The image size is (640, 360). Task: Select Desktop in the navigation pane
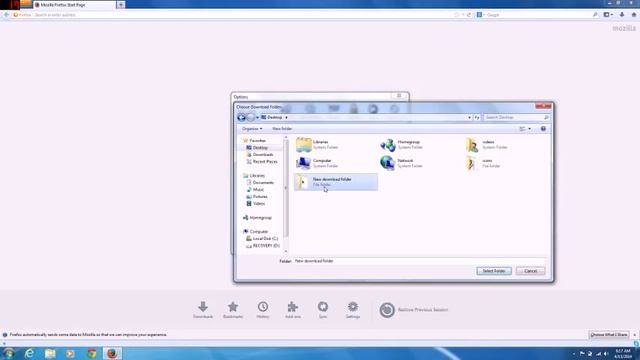[x=257, y=148]
